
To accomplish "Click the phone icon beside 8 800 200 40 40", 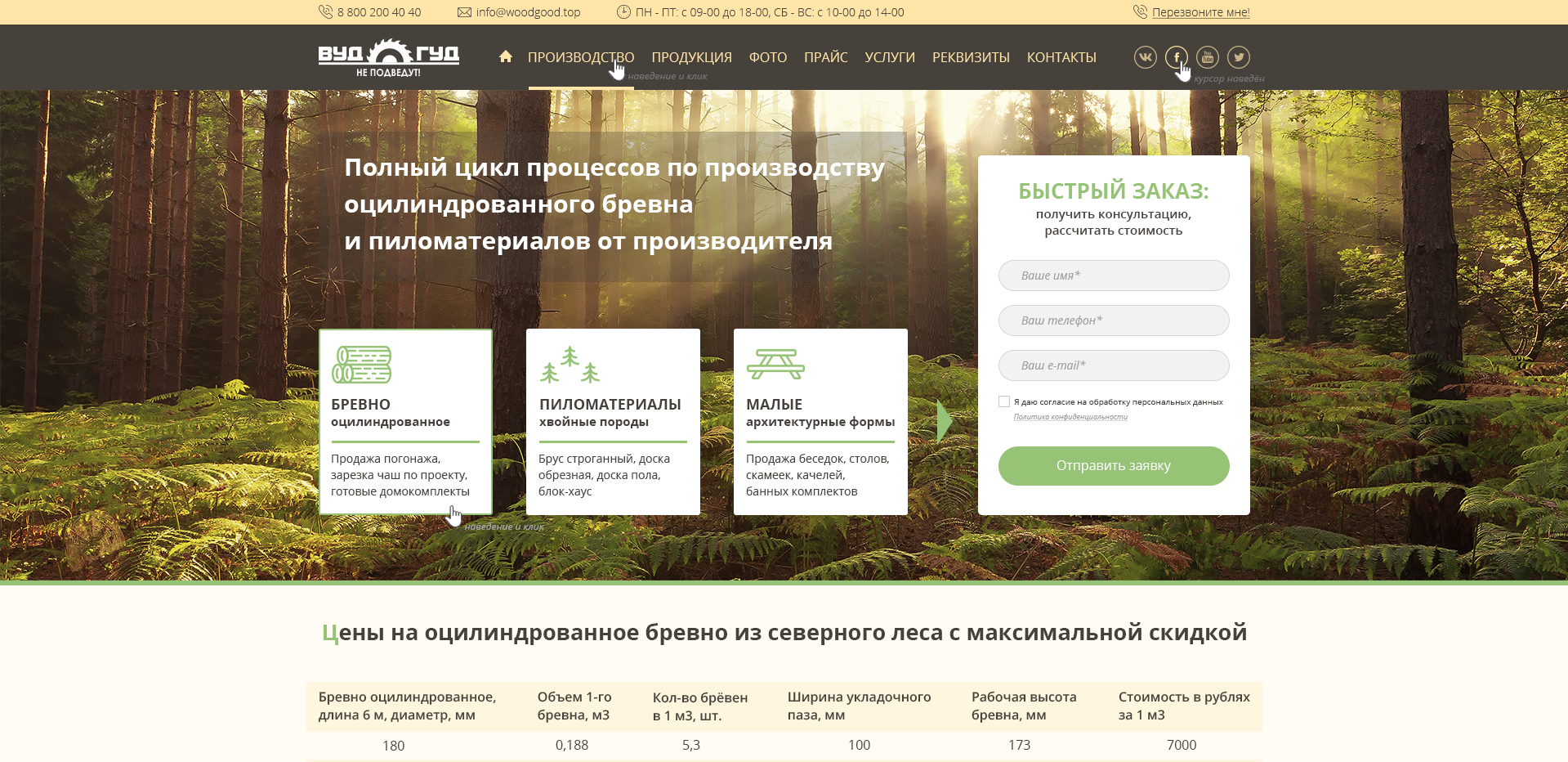I will tap(325, 12).
